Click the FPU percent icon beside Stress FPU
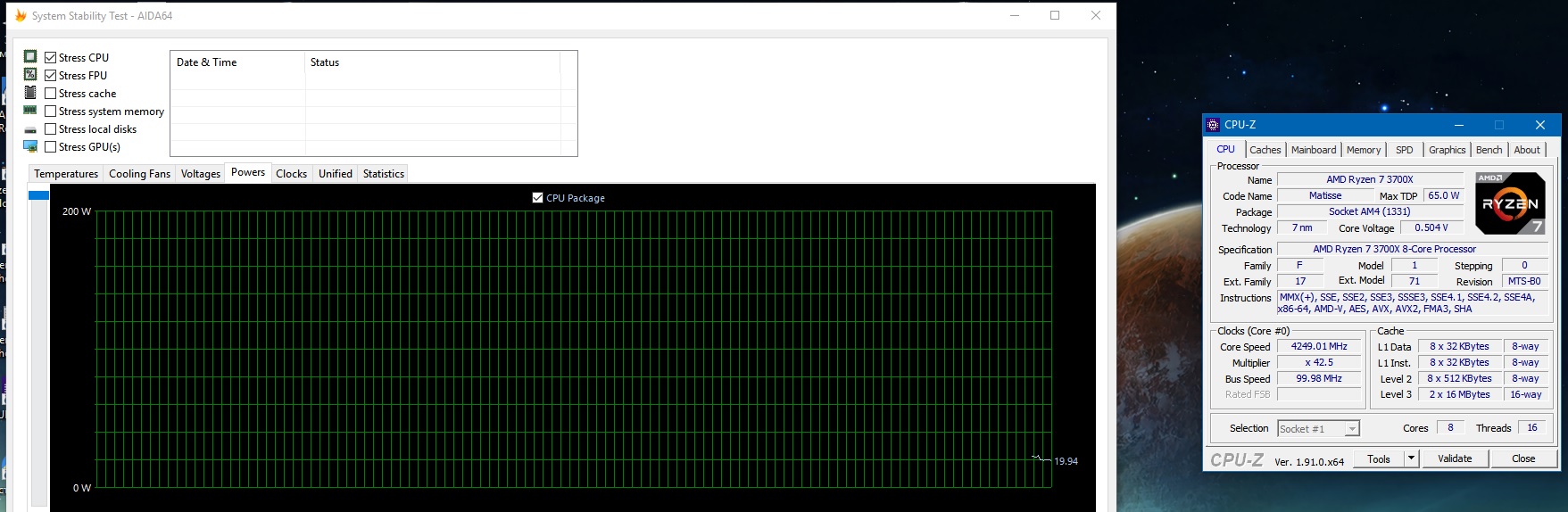Viewport: 1568px width, 512px height. 30,74
